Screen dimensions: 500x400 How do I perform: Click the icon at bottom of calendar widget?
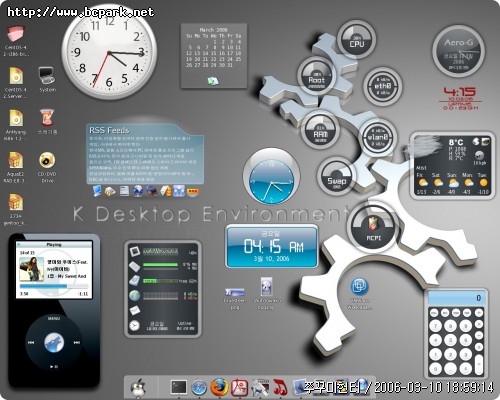point(213,81)
